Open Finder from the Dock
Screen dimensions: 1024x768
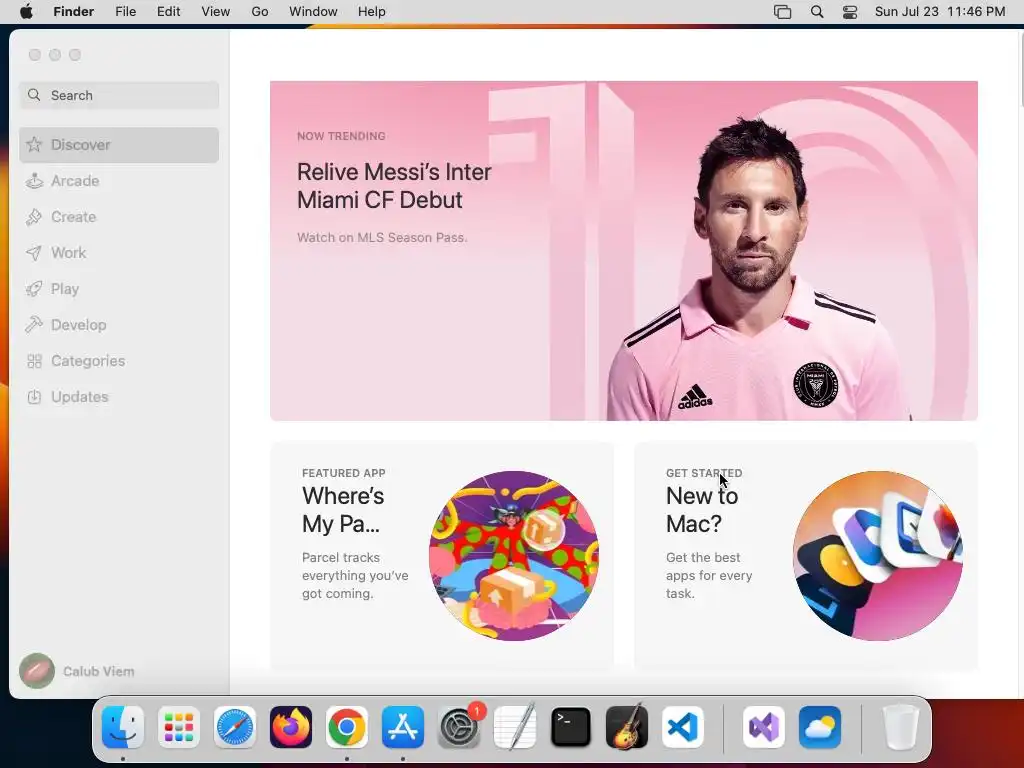[x=123, y=727]
